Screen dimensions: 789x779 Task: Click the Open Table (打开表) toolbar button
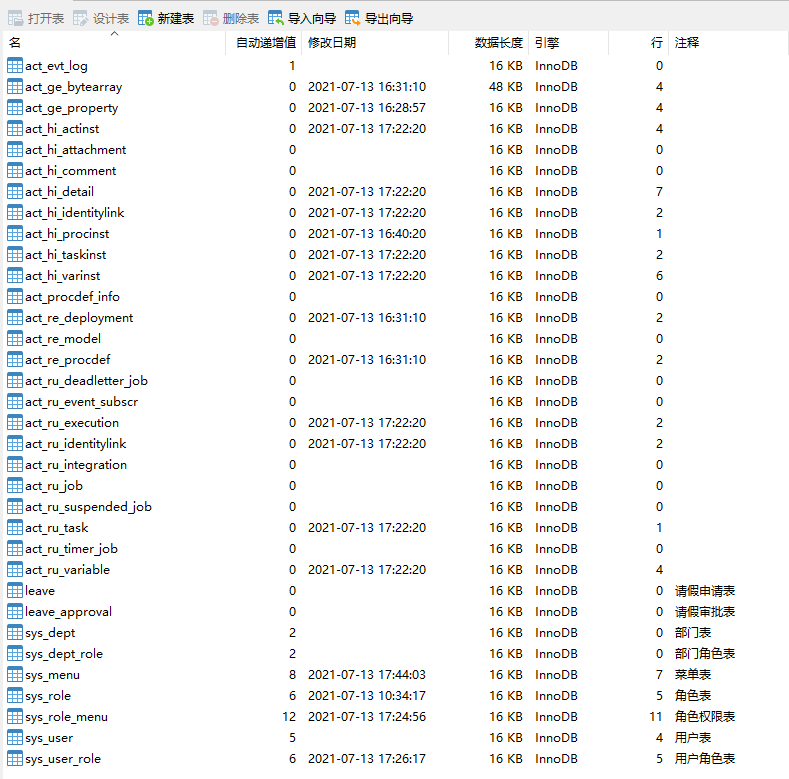tap(36, 19)
